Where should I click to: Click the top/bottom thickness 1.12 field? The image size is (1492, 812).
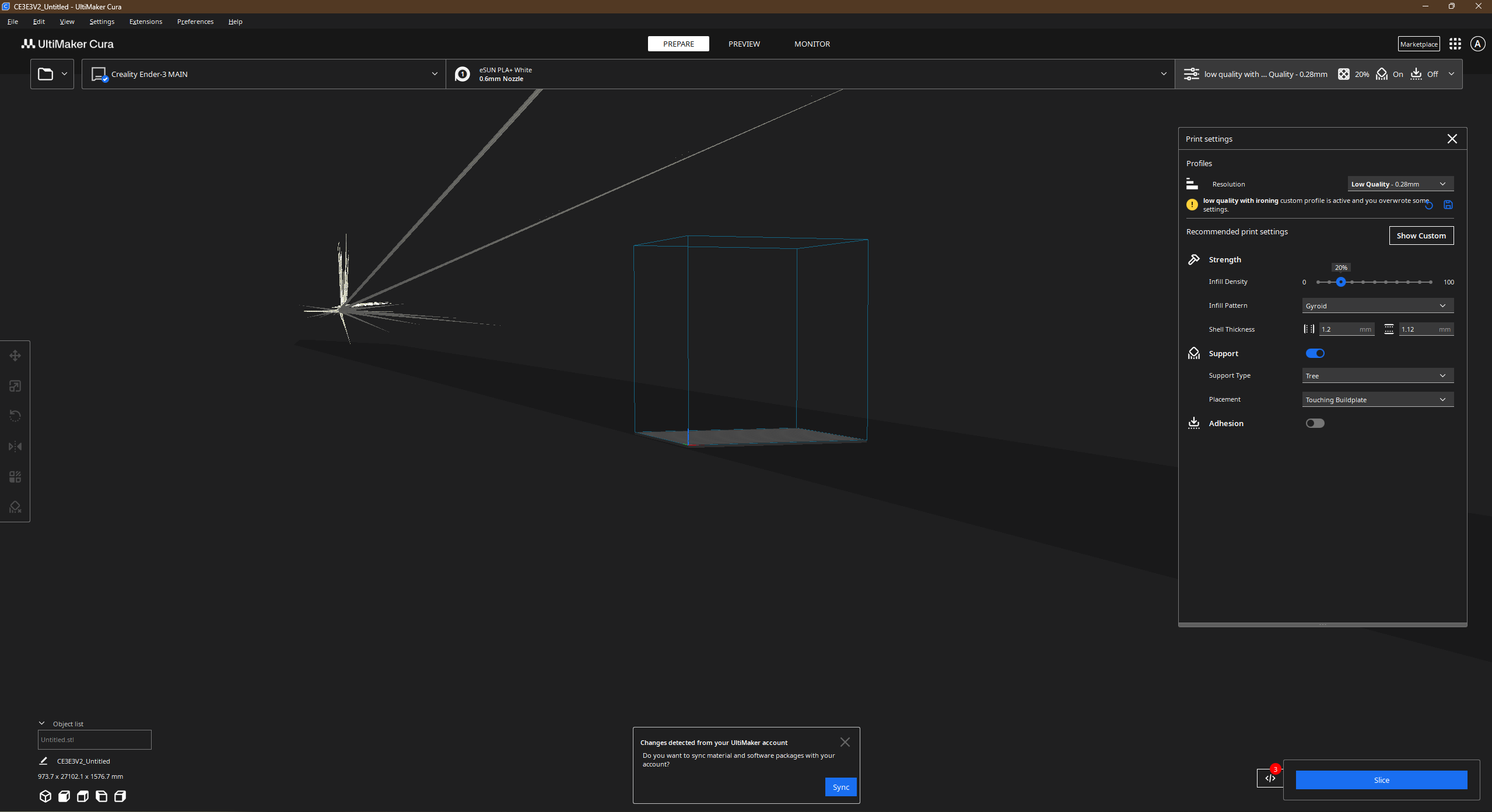1426,329
